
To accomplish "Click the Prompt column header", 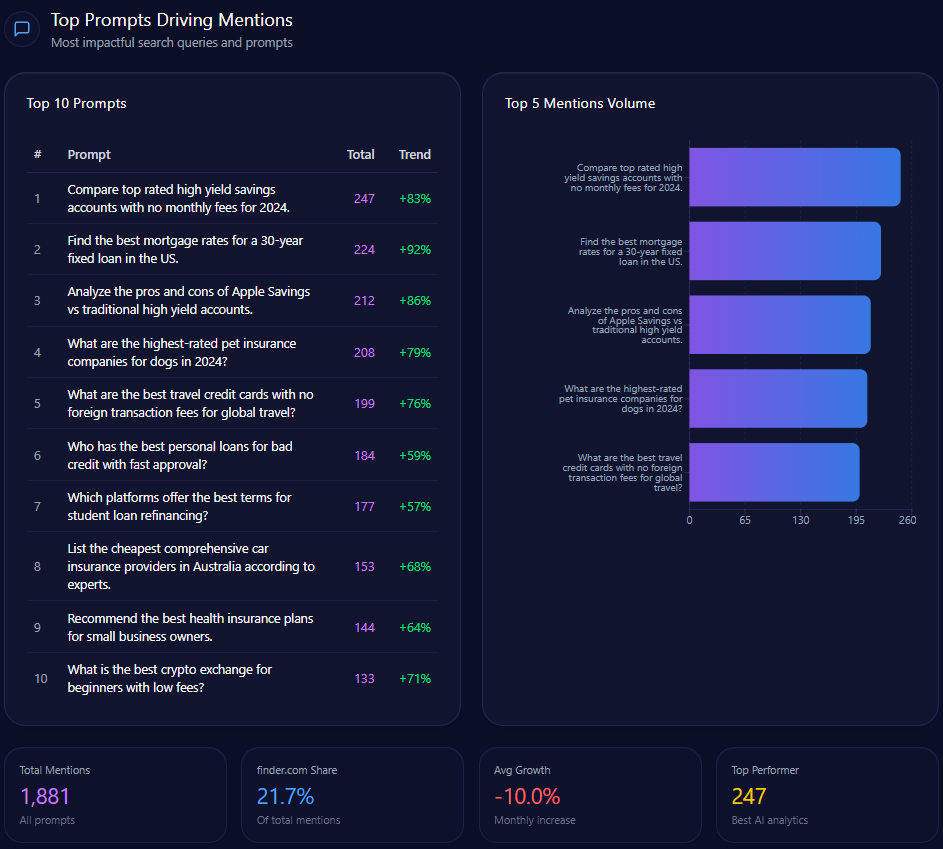I will 89,154.
